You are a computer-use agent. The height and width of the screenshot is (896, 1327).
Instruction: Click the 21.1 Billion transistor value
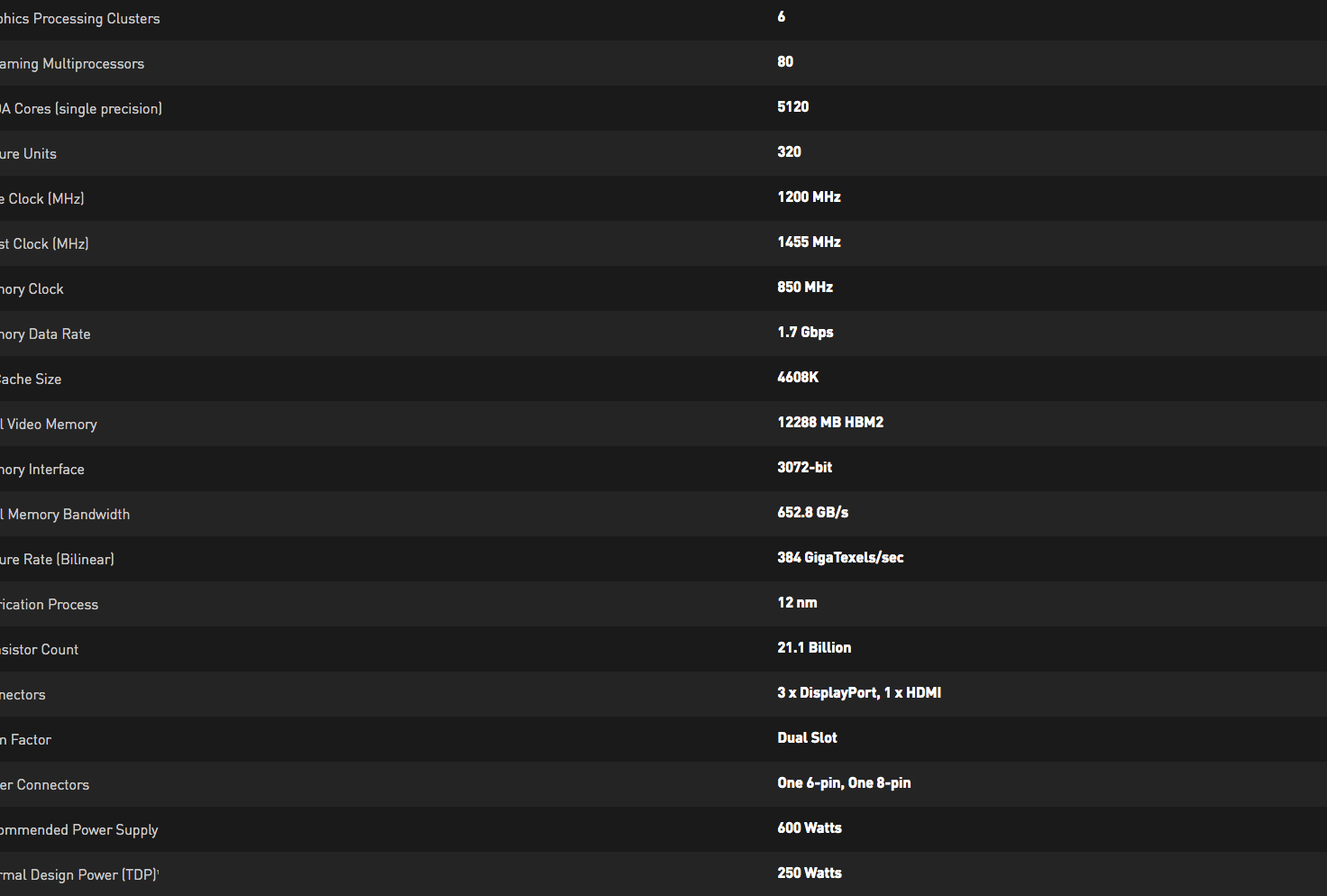814,648
